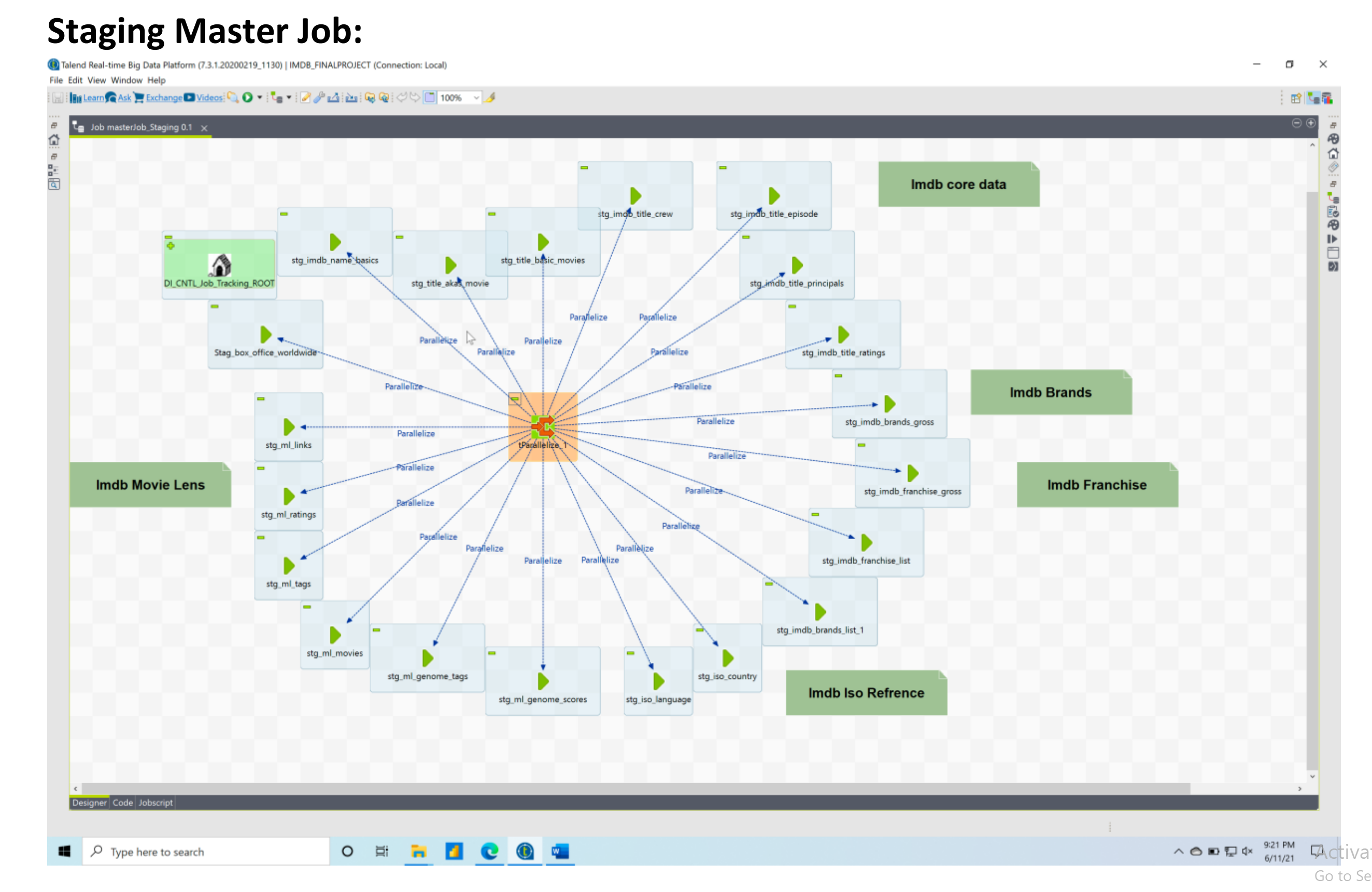The height and width of the screenshot is (892, 1372).
Task: Toggle subjobs display button
Action: click(430, 97)
